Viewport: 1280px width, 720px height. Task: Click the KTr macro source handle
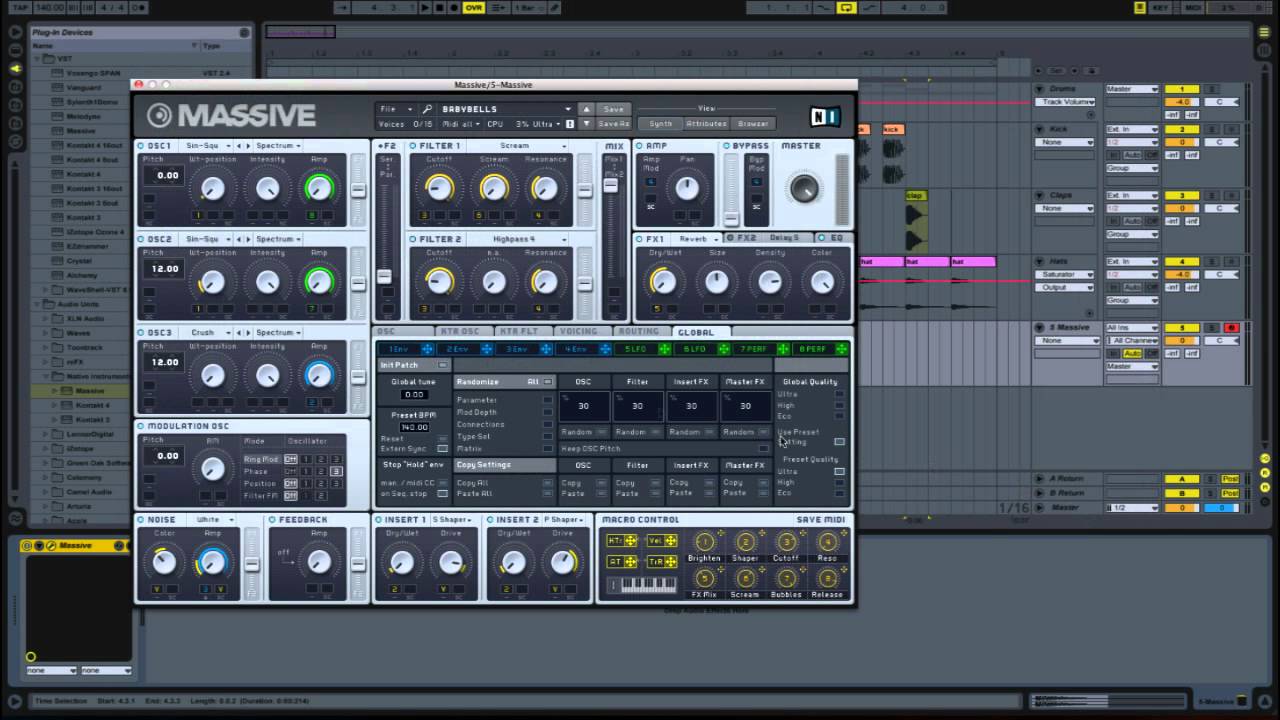point(623,541)
